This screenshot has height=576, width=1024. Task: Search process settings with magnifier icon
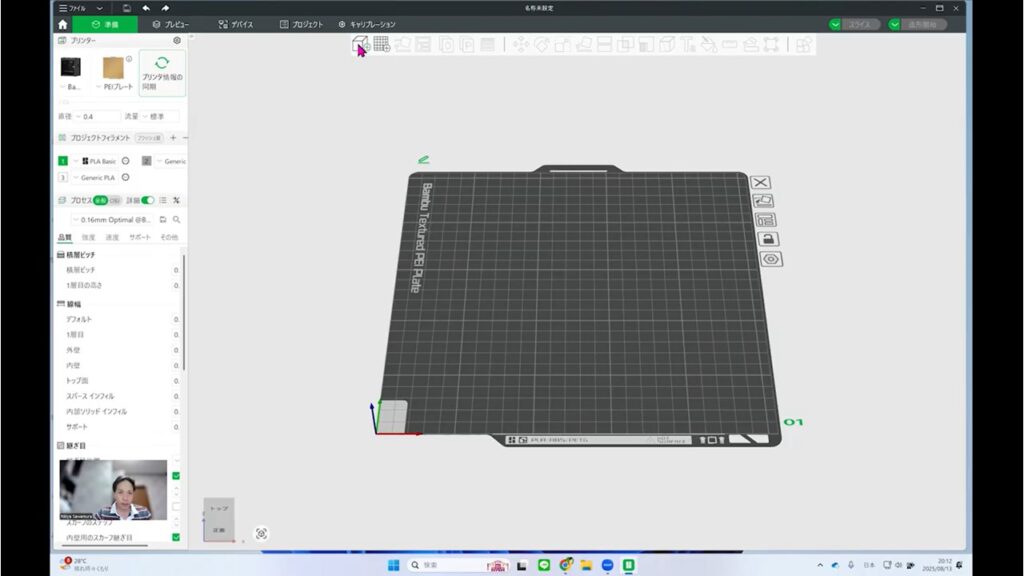tap(176, 220)
